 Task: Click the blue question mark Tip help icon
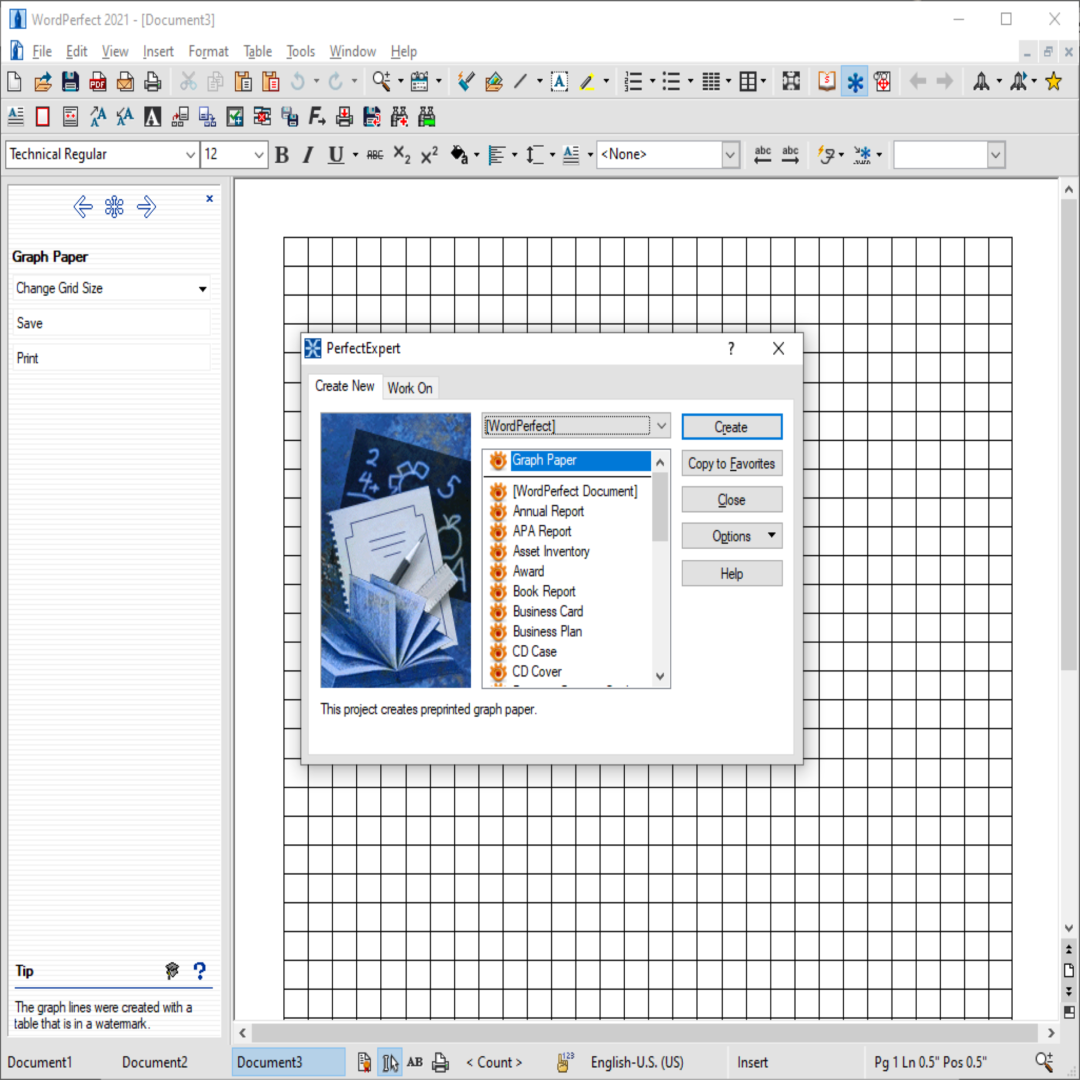click(x=200, y=970)
